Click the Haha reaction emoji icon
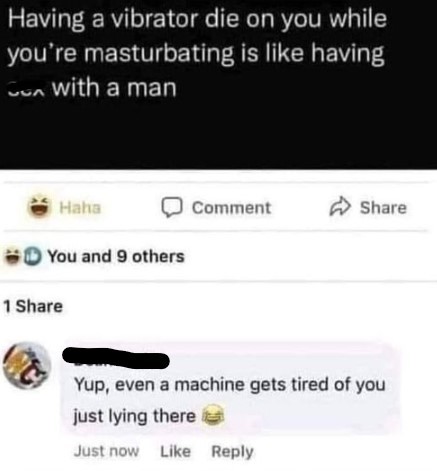The height and width of the screenshot is (471, 437). point(39,207)
